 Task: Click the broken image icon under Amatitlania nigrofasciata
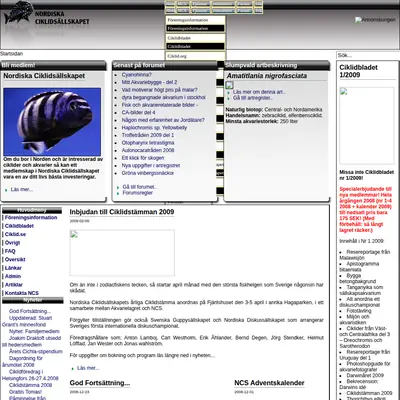pos(229,85)
